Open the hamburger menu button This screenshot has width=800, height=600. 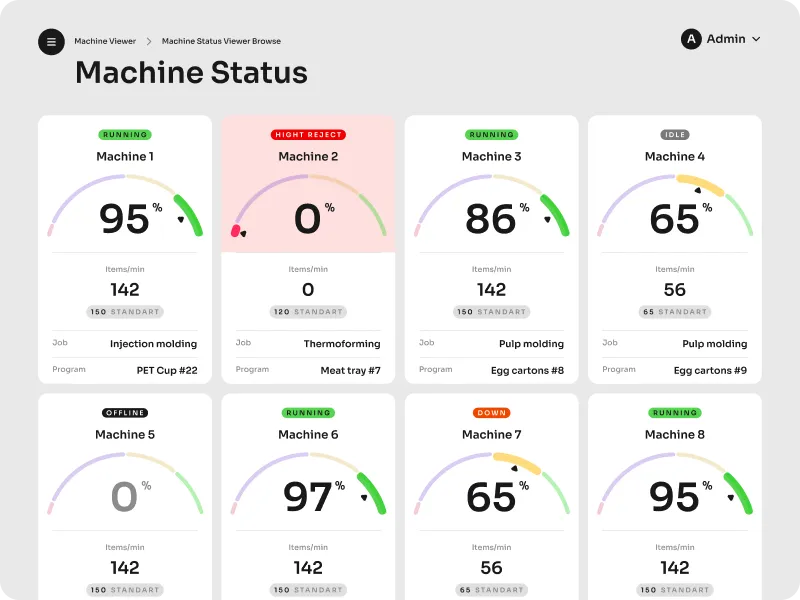[51, 42]
